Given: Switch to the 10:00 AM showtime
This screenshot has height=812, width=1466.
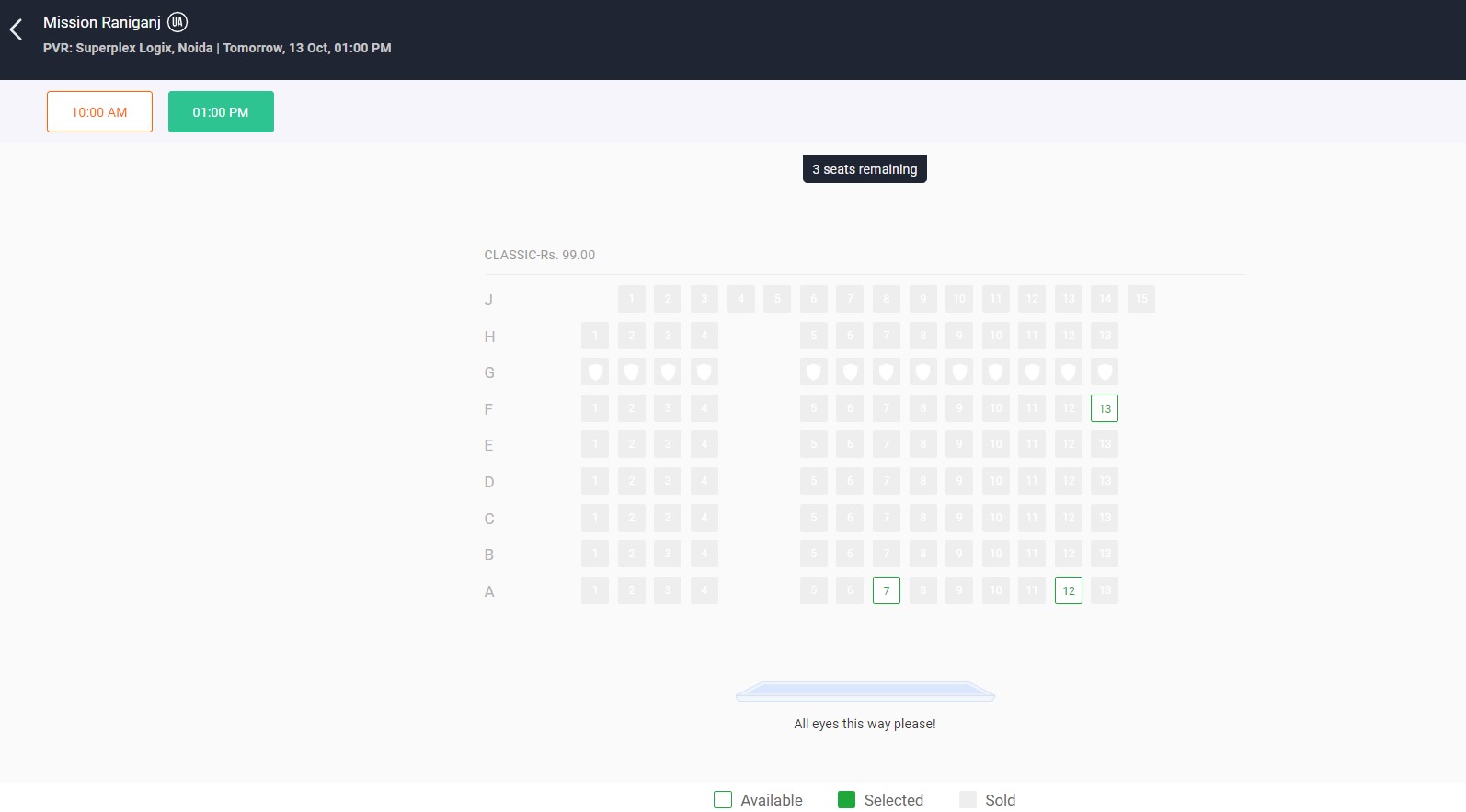Looking at the screenshot, I should [99, 112].
